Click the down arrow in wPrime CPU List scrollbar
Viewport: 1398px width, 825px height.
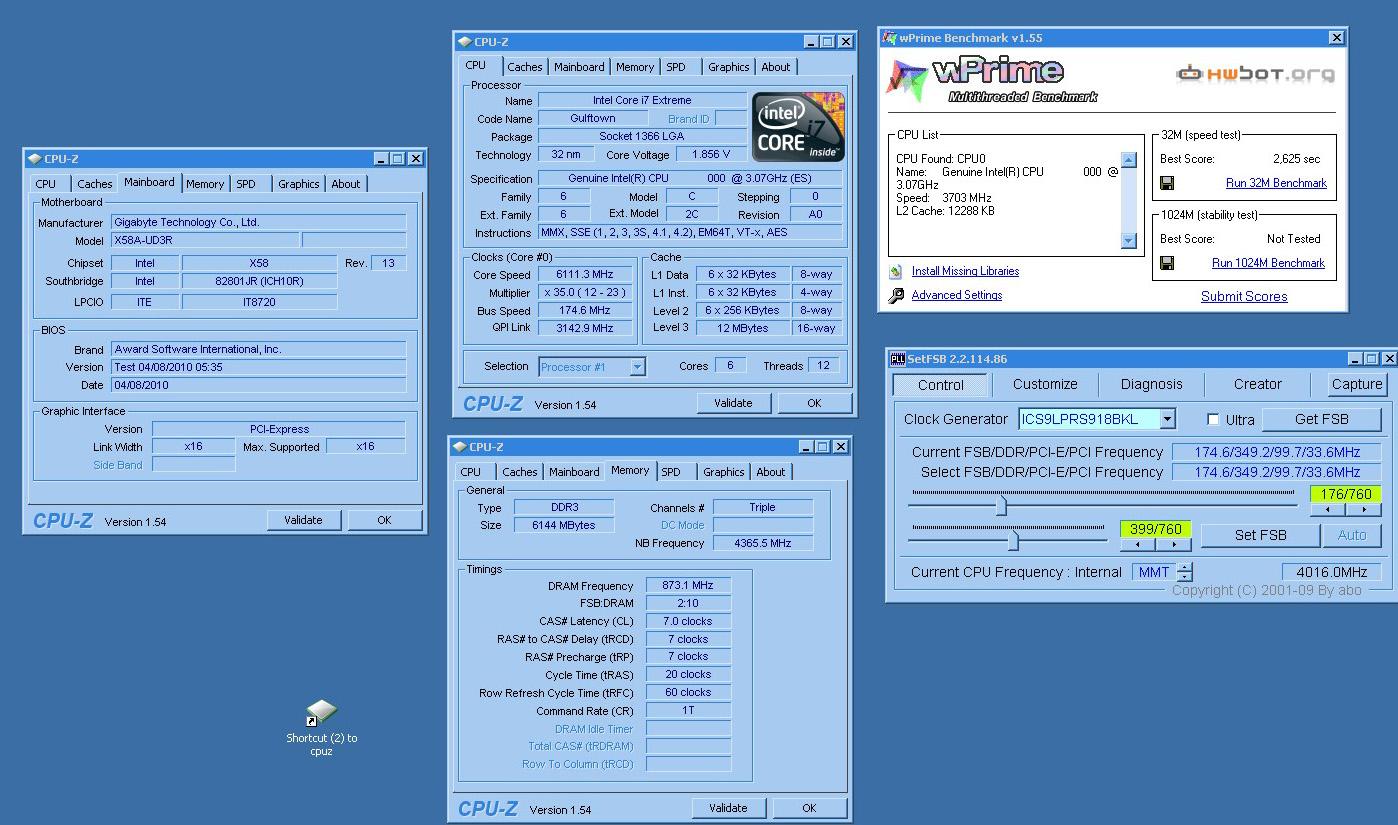click(x=1129, y=240)
